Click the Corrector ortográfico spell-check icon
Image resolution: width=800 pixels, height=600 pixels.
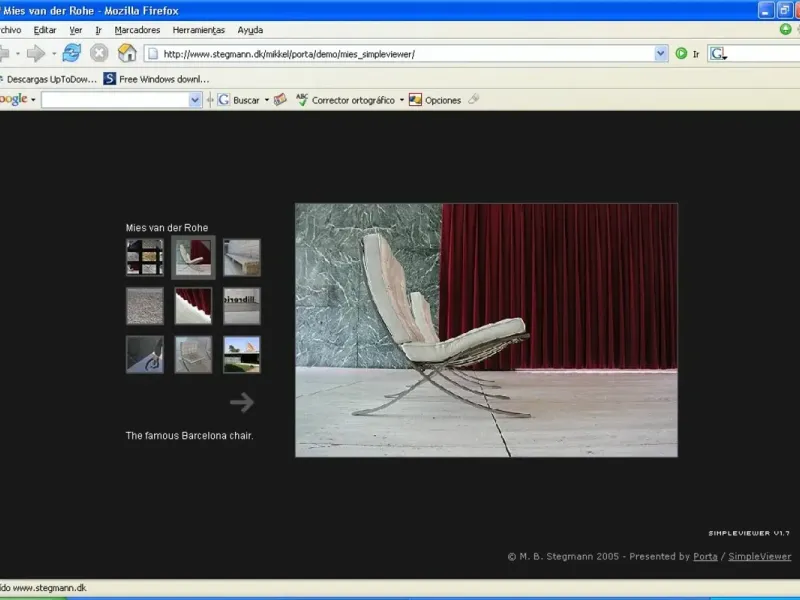[302, 100]
